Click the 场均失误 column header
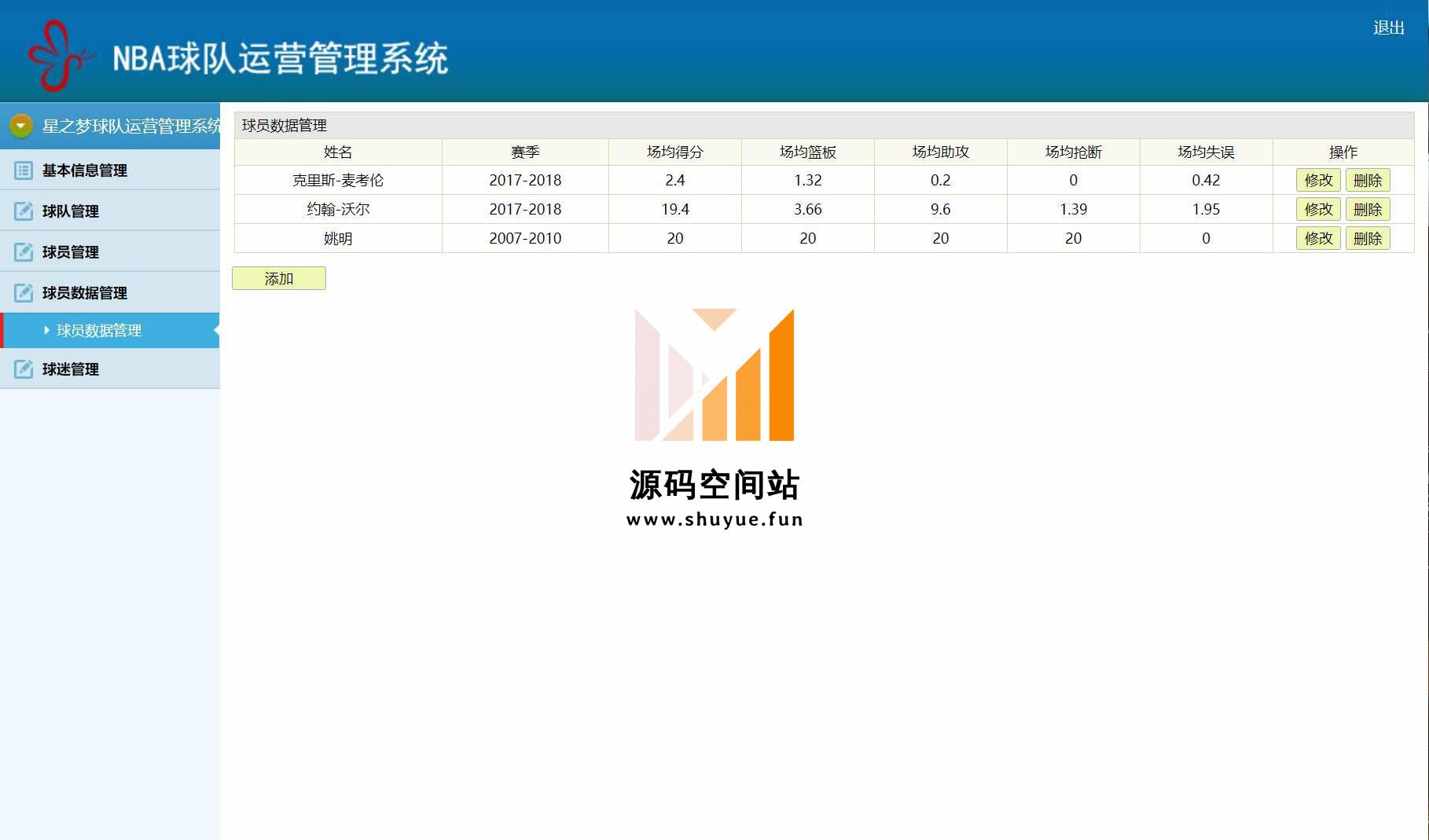Image resolution: width=1429 pixels, height=840 pixels. coord(1207,152)
